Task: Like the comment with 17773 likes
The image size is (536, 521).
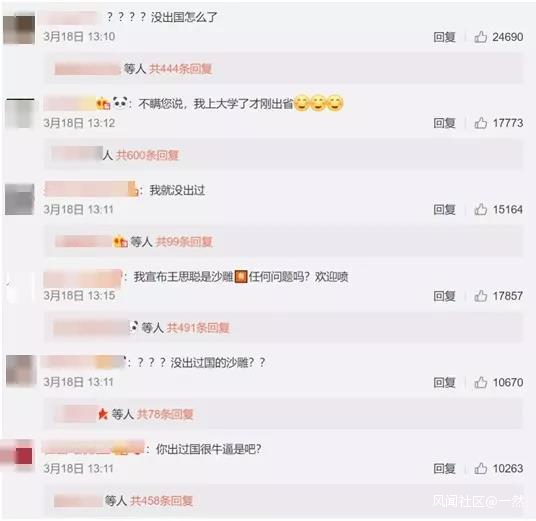Action: [480, 123]
